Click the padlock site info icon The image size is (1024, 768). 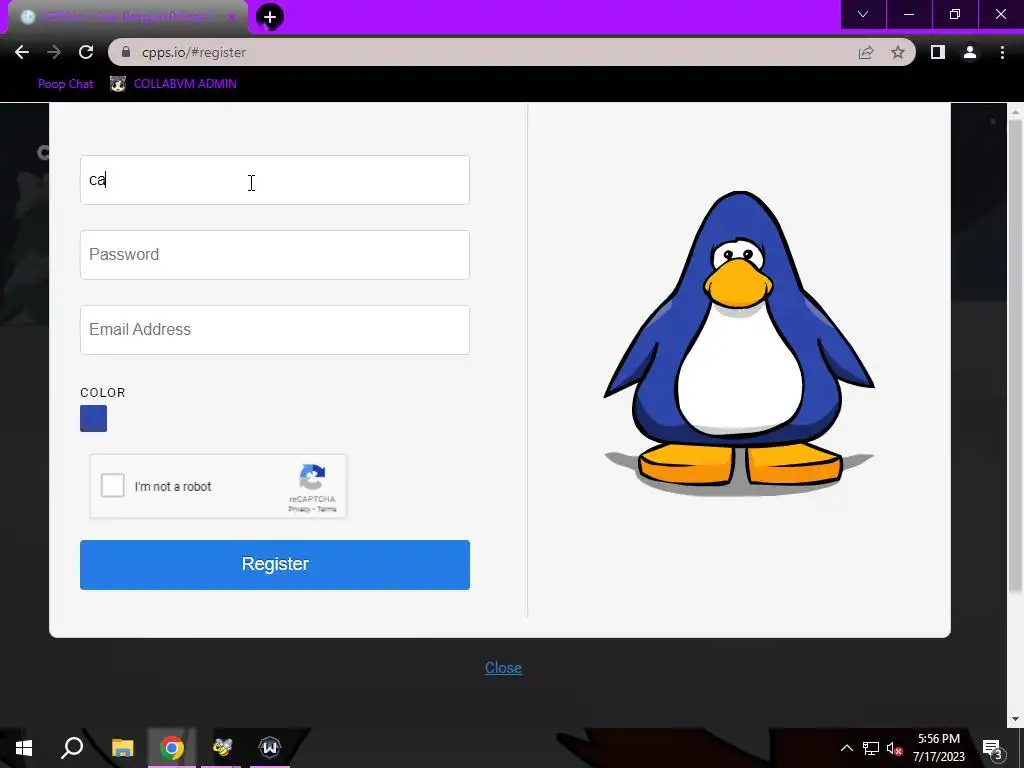tap(126, 52)
